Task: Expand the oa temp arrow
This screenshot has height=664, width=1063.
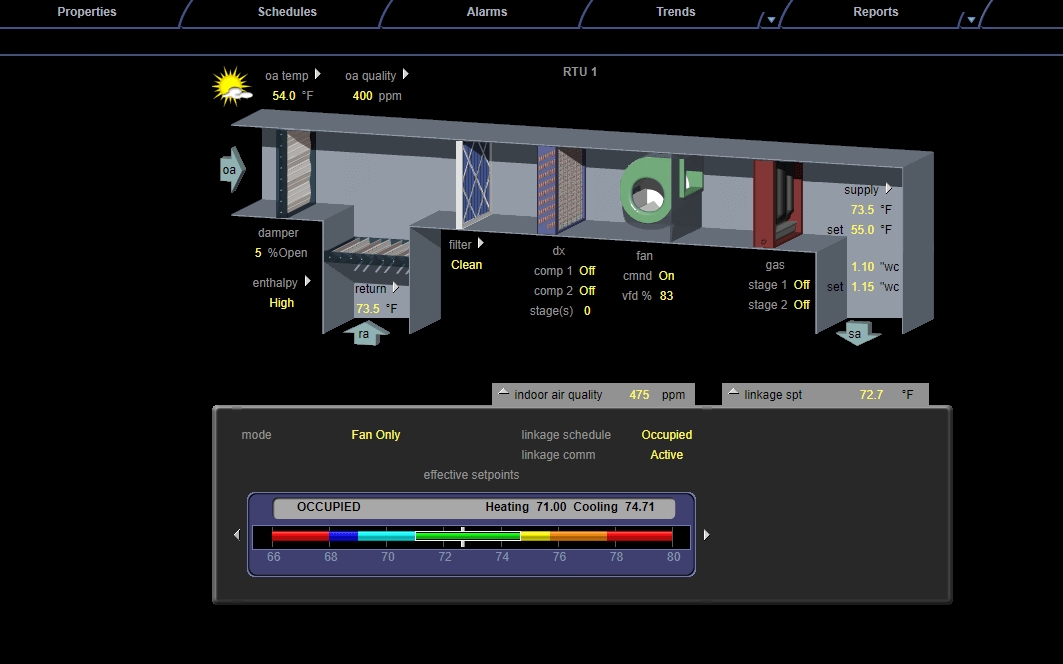Action: [317, 75]
